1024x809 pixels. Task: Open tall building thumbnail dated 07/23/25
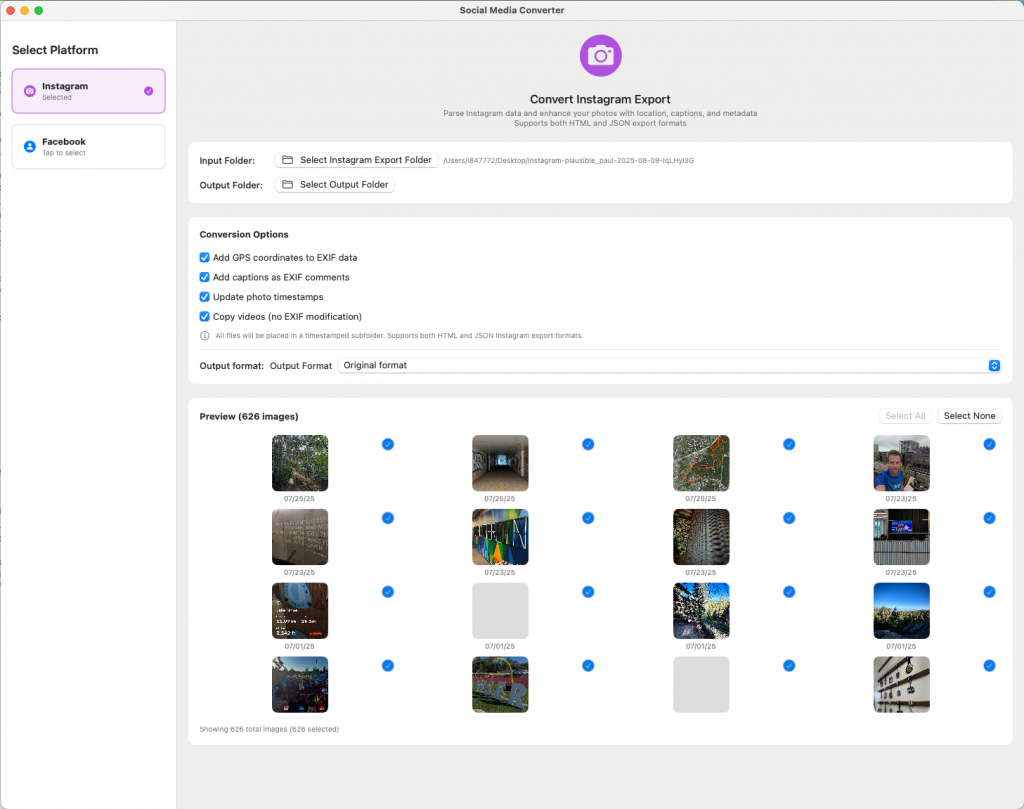click(x=701, y=537)
